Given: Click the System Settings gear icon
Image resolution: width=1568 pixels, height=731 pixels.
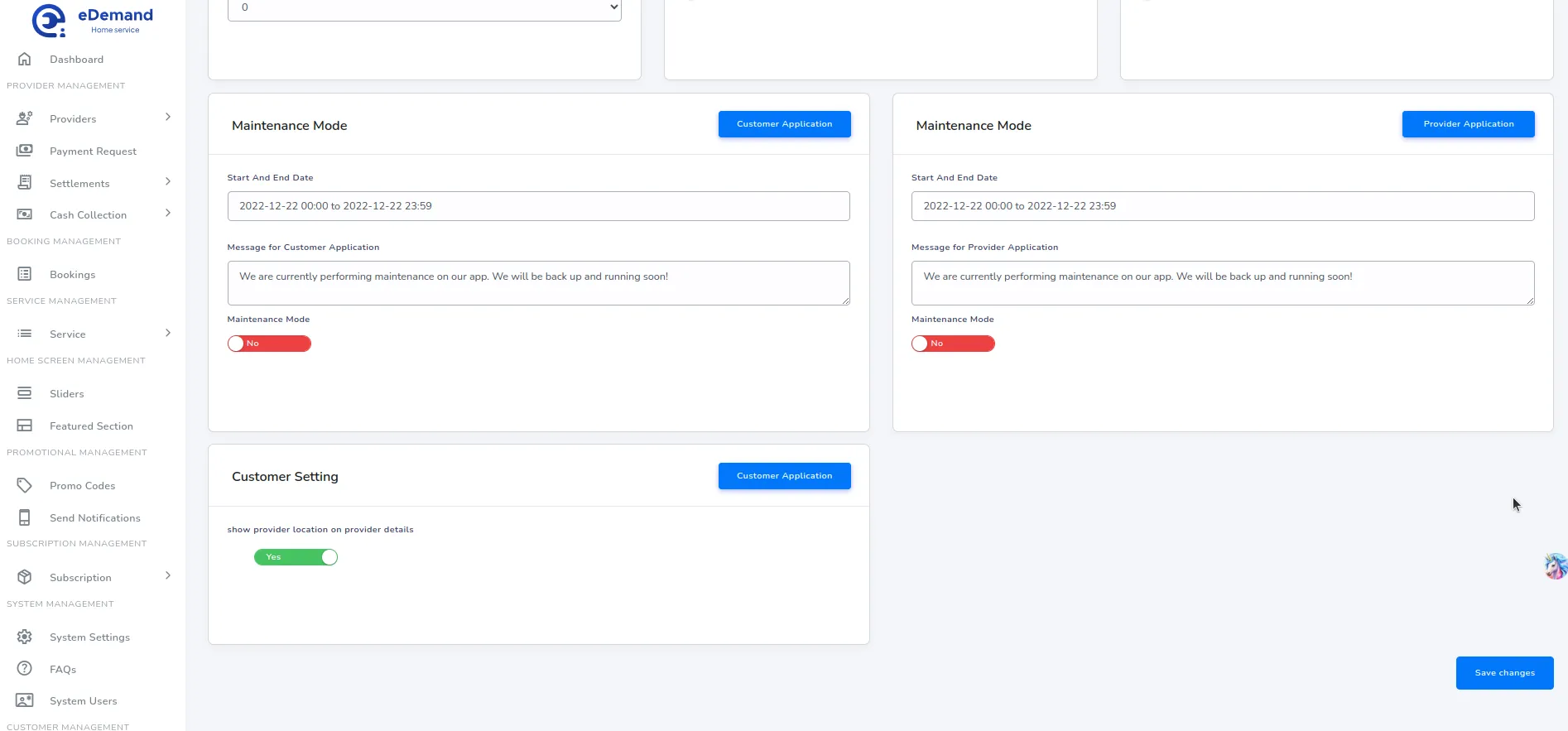Looking at the screenshot, I should click(25, 637).
